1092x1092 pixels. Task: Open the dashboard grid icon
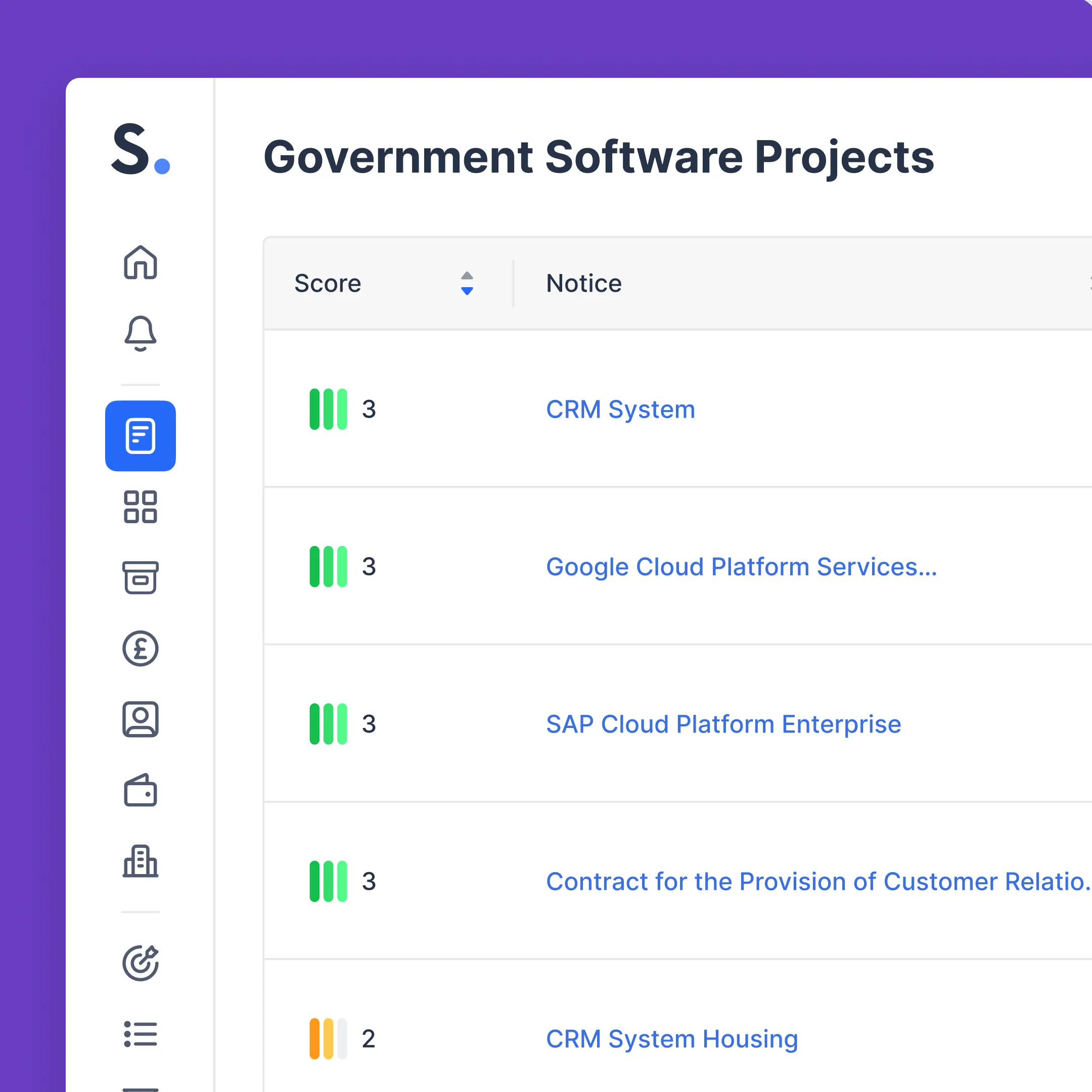[140, 507]
